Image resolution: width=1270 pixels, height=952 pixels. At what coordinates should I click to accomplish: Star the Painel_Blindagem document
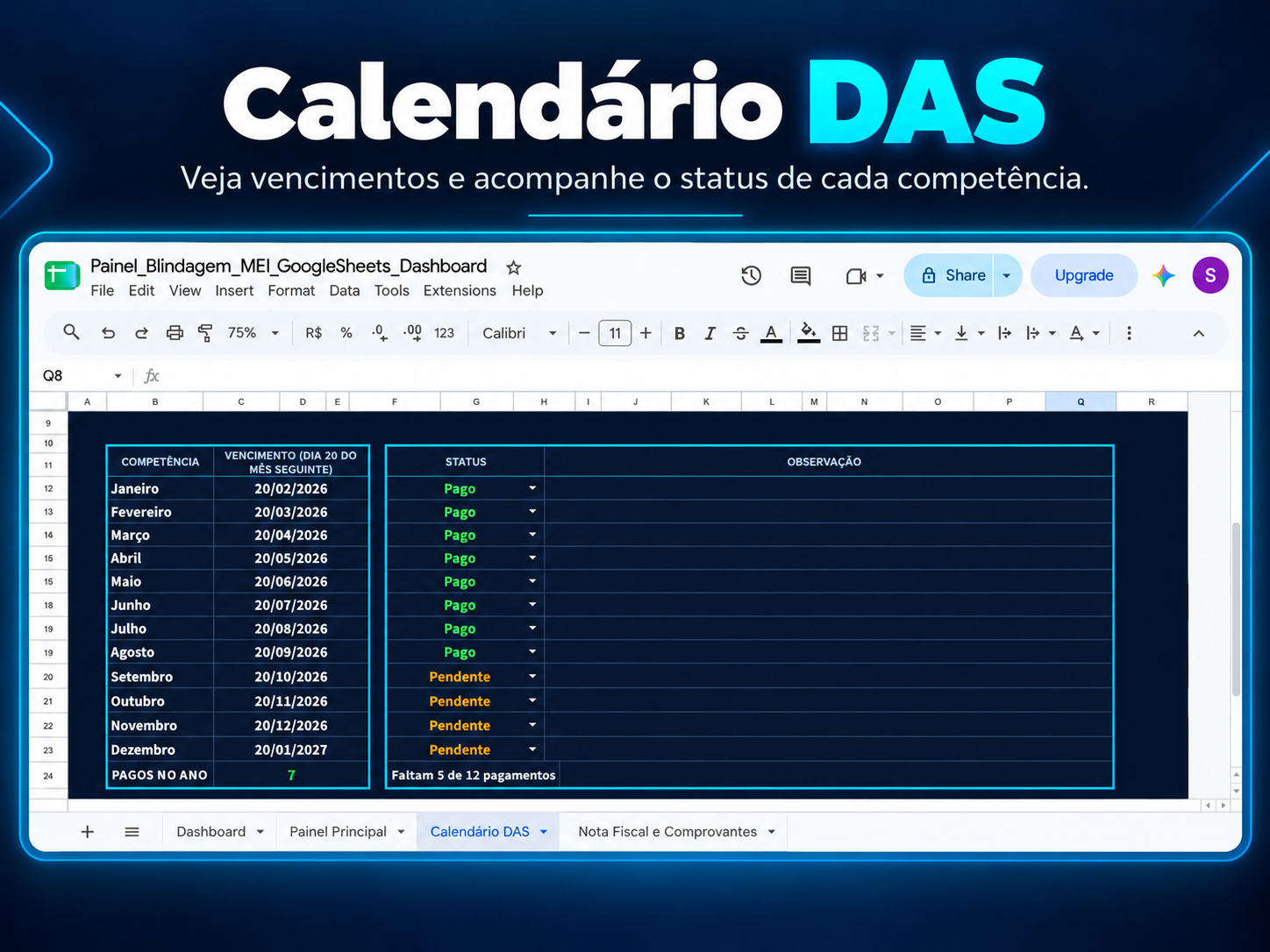(x=514, y=267)
